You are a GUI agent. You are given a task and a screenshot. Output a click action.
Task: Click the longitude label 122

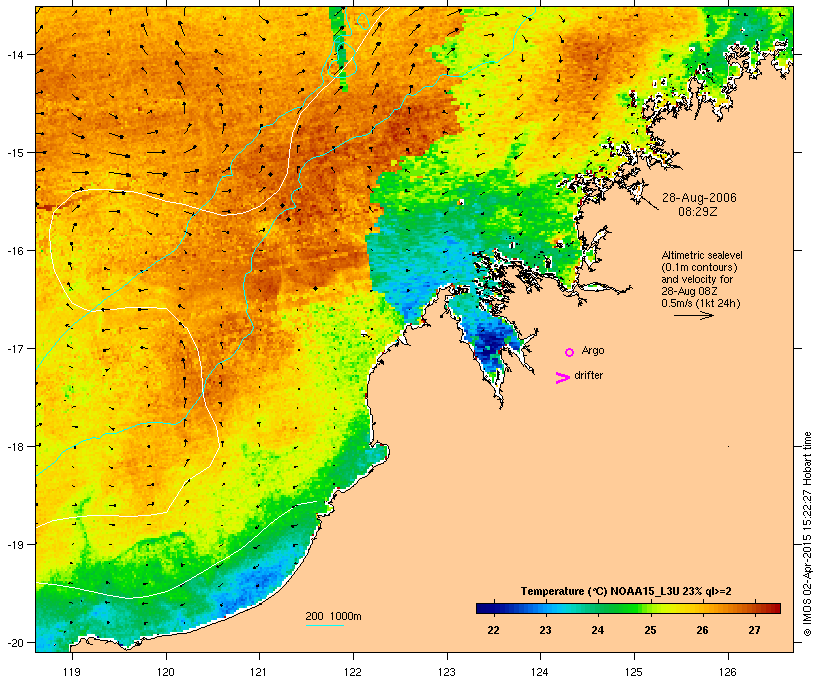(x=353, y=672)
